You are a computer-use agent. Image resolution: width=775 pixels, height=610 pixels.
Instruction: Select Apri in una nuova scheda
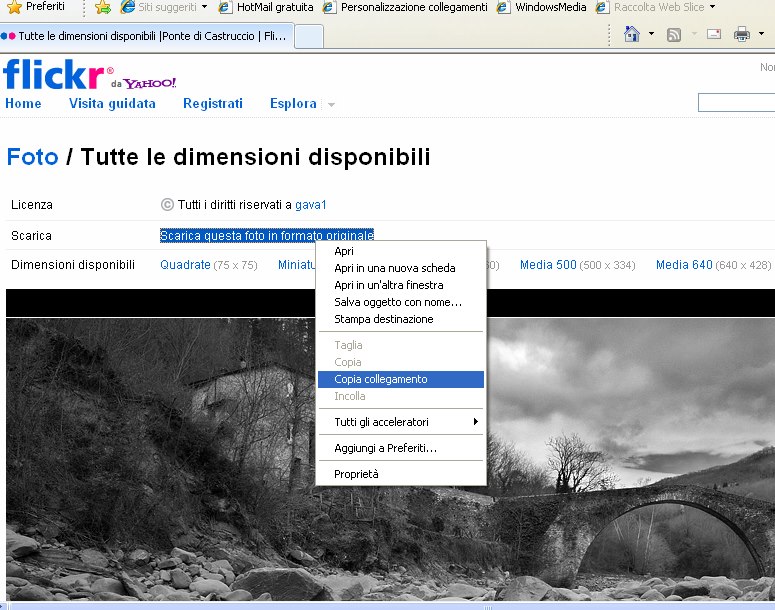394,268
